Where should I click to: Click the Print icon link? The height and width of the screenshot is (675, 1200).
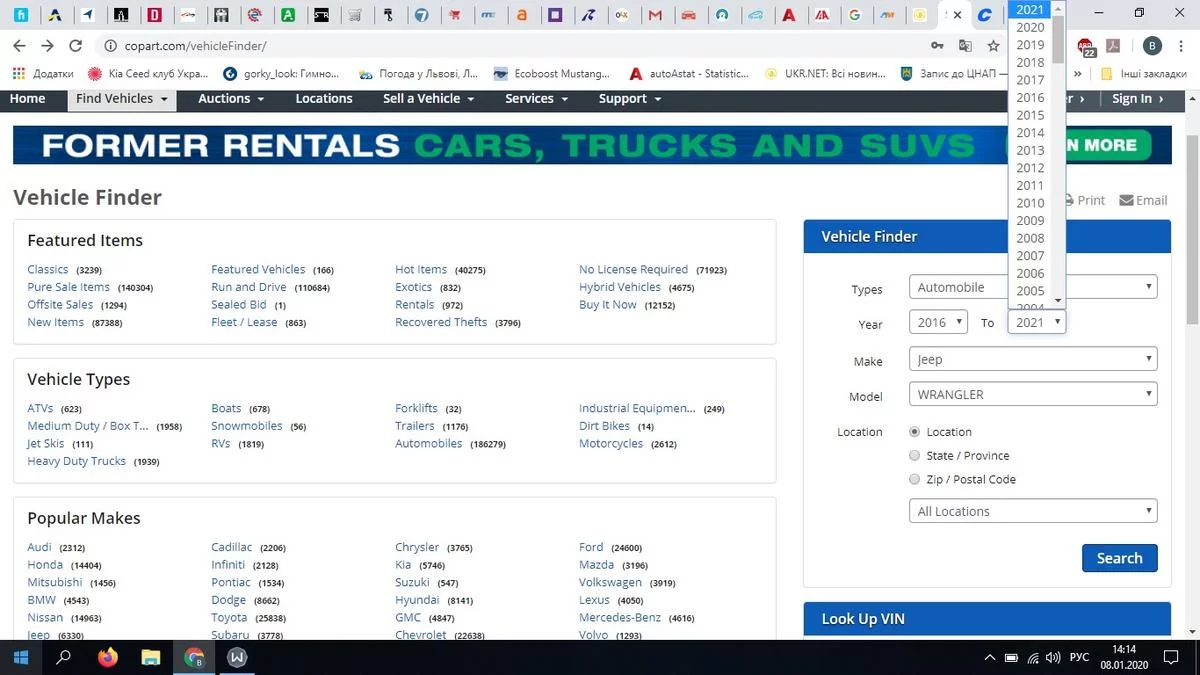(x=1084, y=200)
